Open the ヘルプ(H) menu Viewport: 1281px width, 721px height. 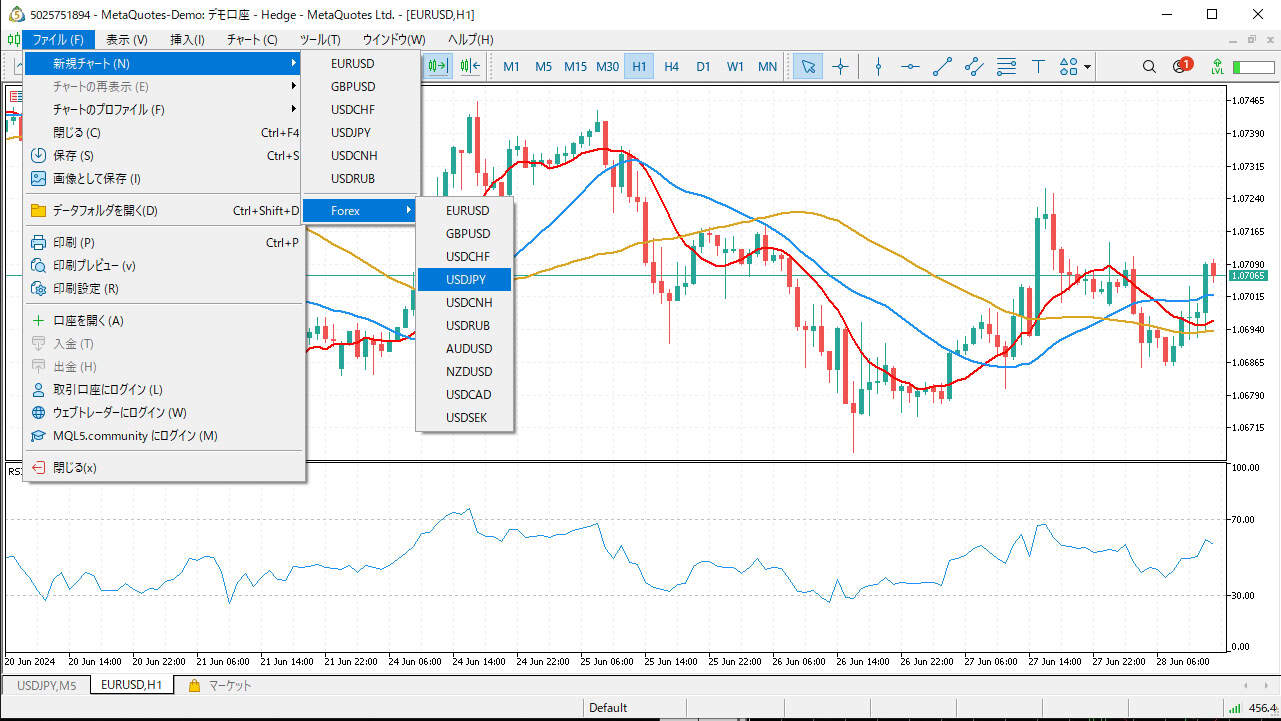[x=470, y=39]
